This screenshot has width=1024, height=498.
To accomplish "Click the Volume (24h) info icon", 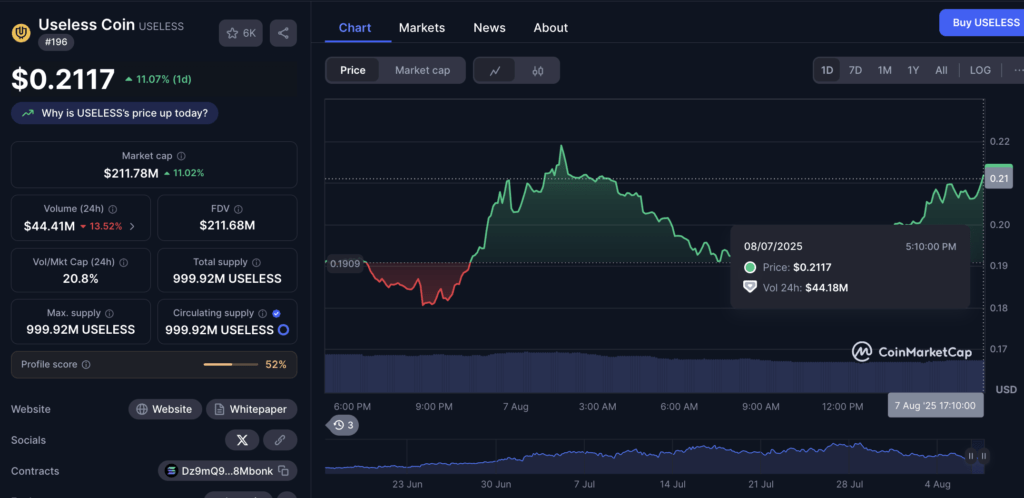I will tap(112, 210).
